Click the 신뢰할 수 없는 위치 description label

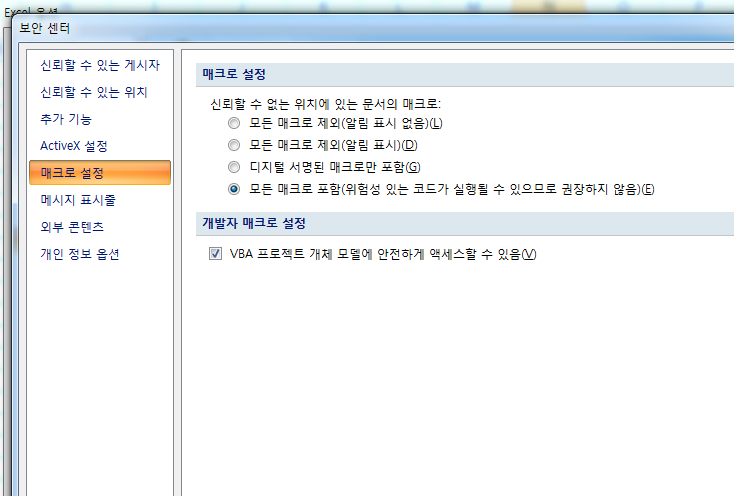325,103
